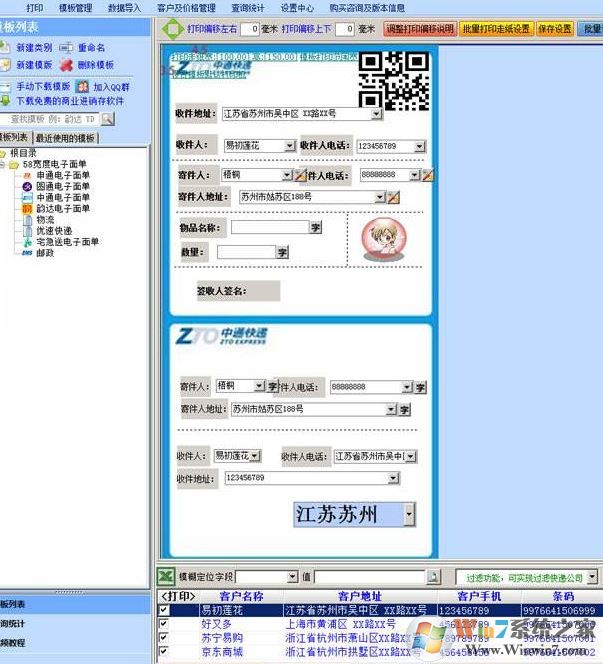Screen dimensions: 603x664
Task: Click the 手动下载模板 icon
Action: coord(5,87)
